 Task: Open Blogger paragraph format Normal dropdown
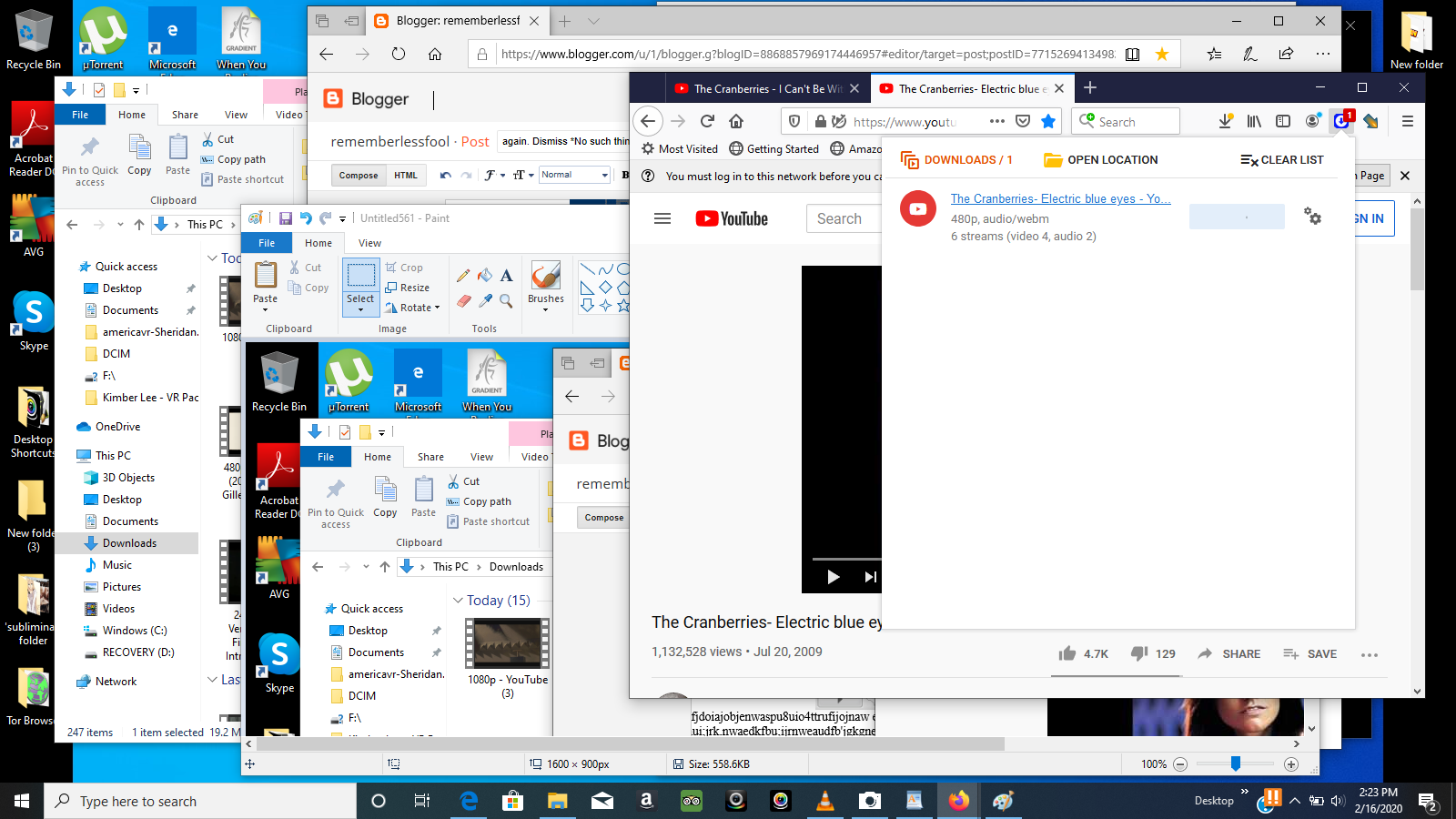(574, 175)
